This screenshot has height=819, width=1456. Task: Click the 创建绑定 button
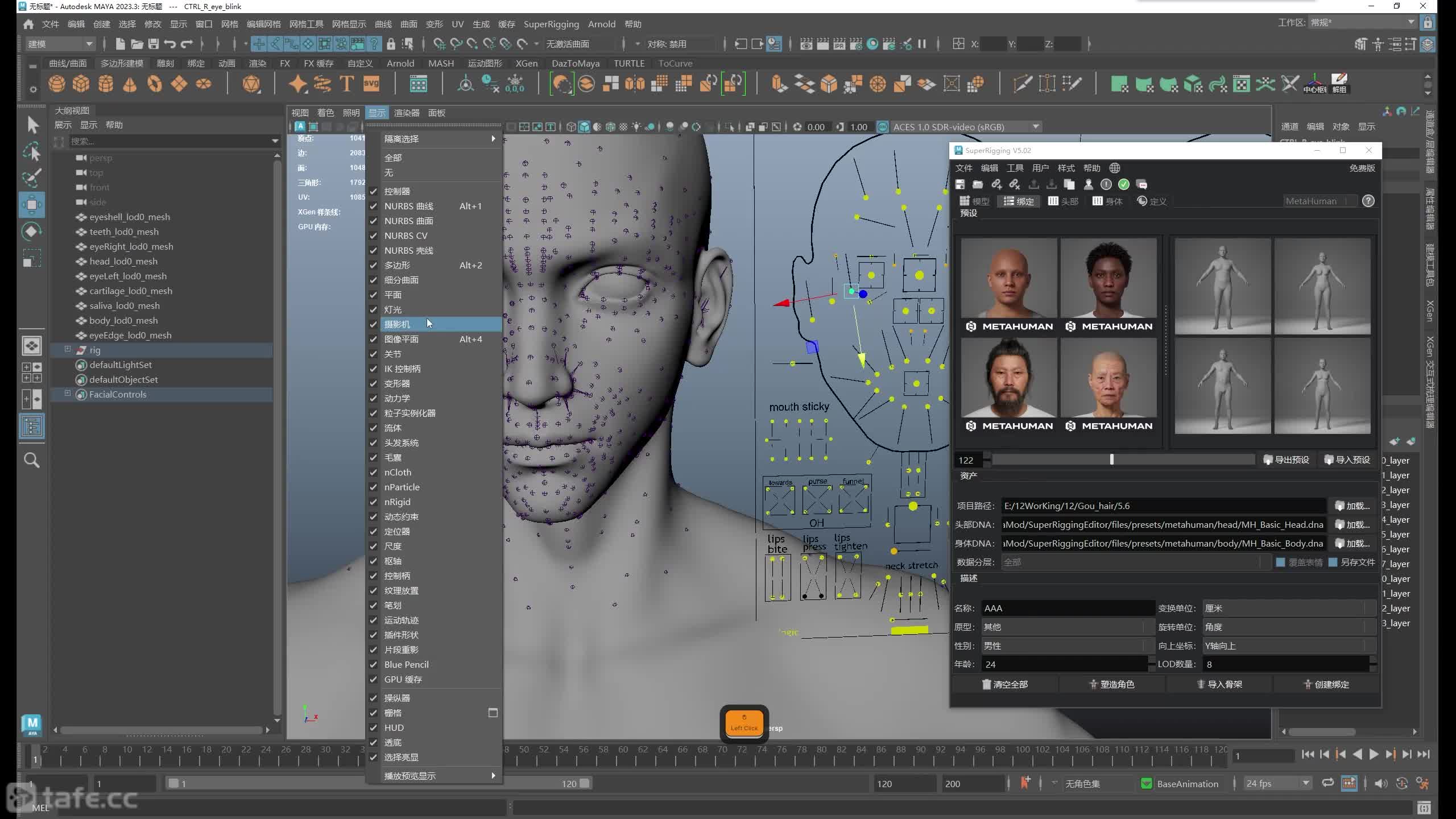1326,684
